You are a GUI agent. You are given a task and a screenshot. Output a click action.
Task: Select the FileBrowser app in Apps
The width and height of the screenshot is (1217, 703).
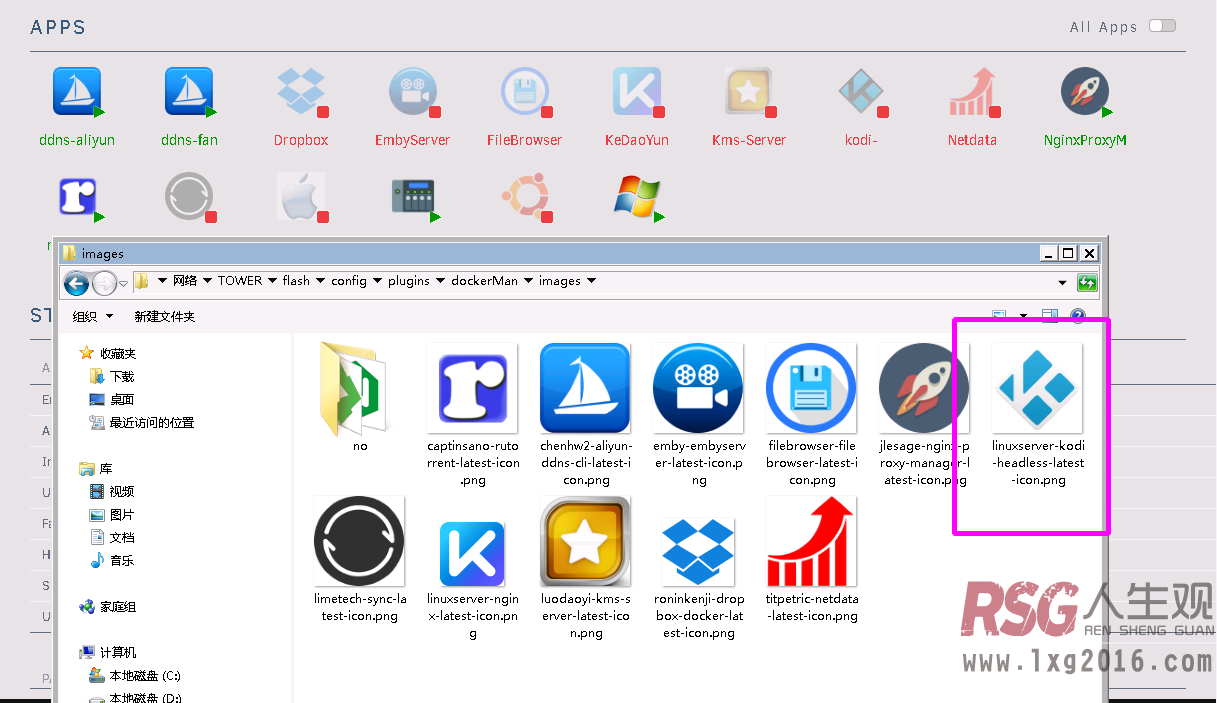pyautogui.click(x=525, y=93)
